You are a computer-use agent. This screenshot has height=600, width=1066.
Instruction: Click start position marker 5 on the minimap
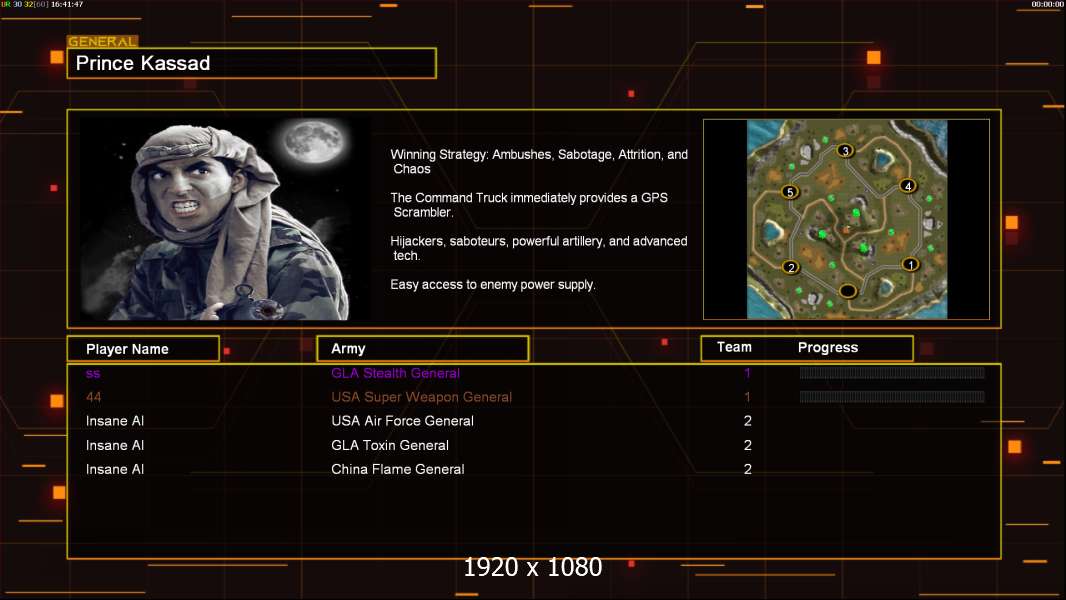[789, 192]
